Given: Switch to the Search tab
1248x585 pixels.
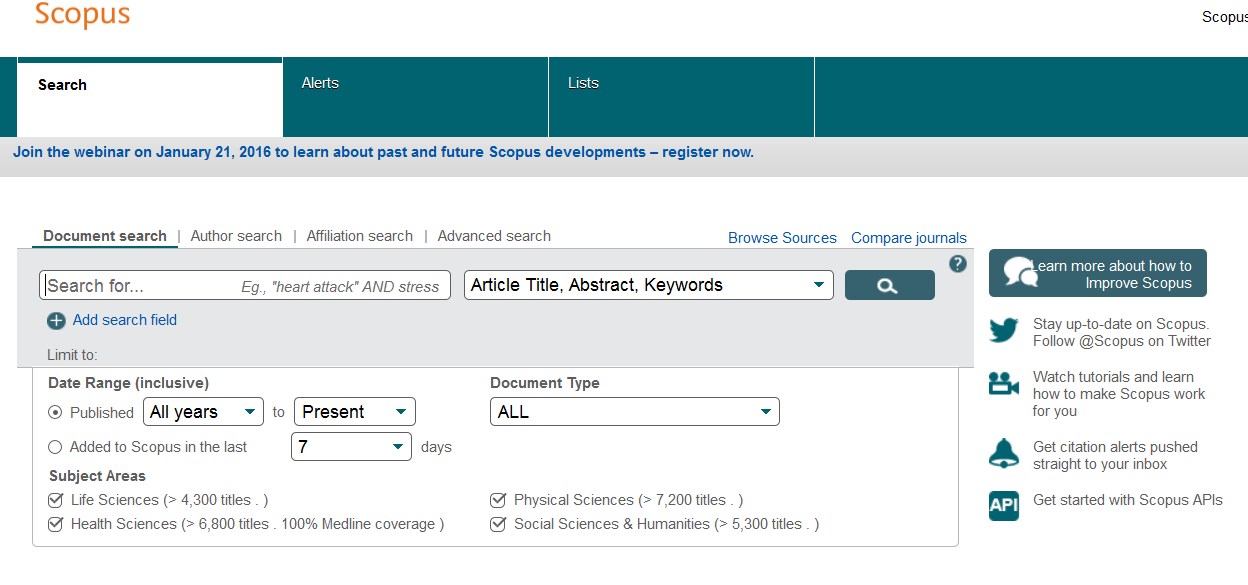Looking at the screenshot, I should click(x=150, y=99).
